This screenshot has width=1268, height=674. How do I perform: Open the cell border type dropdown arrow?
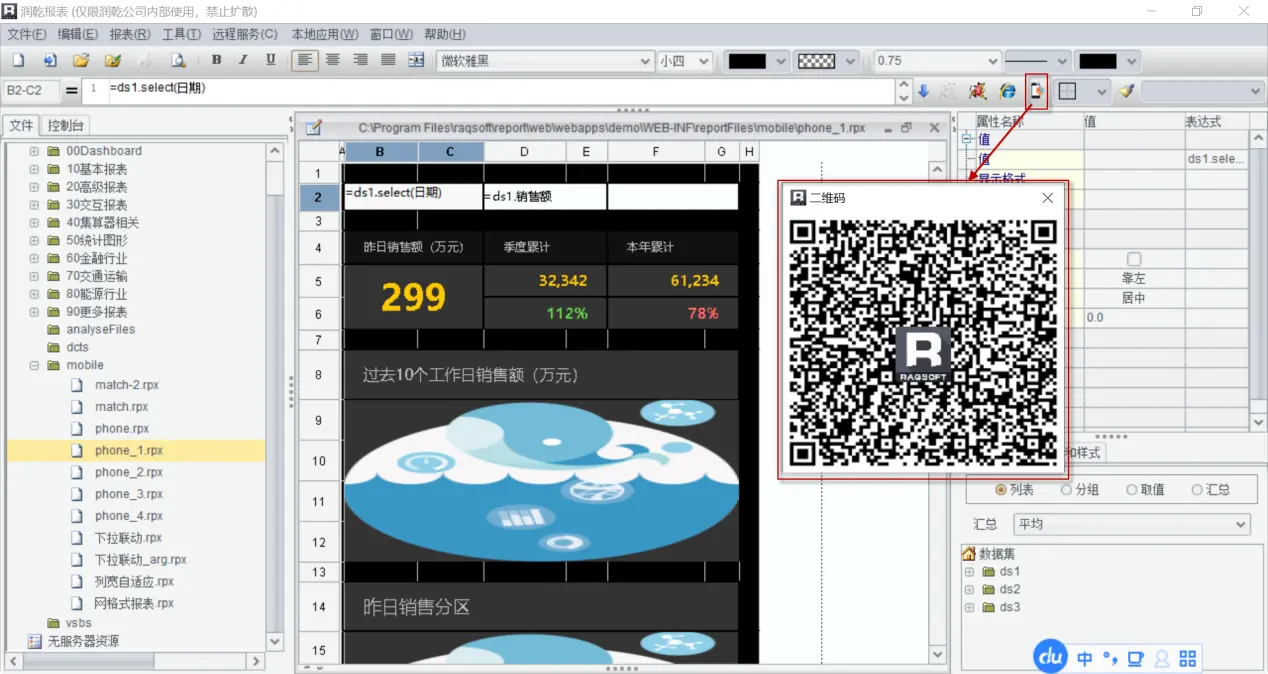(1102, 91)
